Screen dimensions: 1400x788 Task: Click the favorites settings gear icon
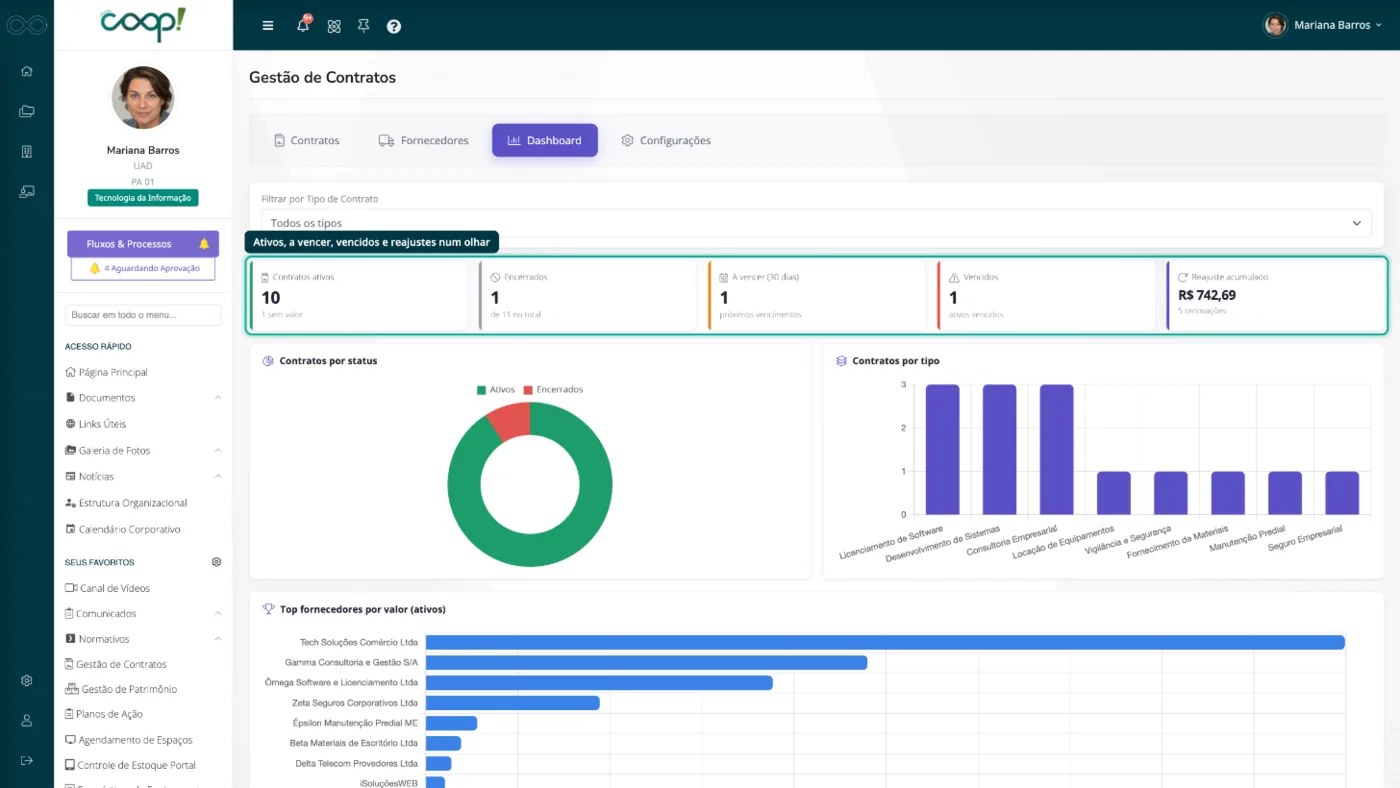click(217, 562)
